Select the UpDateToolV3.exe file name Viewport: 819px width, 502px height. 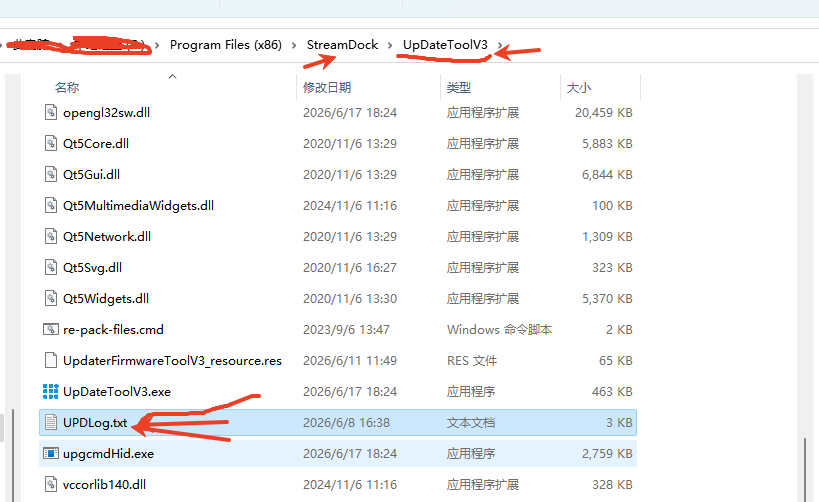117,392
